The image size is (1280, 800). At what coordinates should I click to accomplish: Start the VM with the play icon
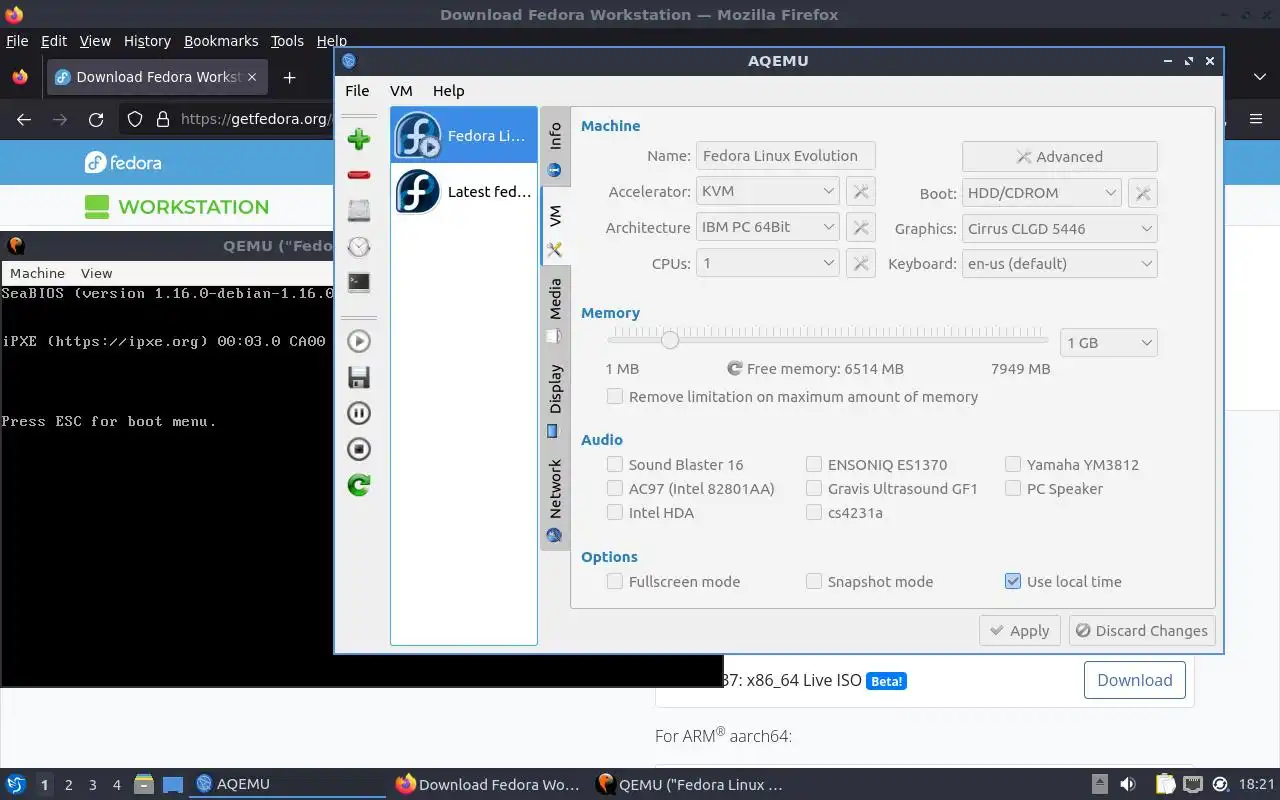point(359,341)
